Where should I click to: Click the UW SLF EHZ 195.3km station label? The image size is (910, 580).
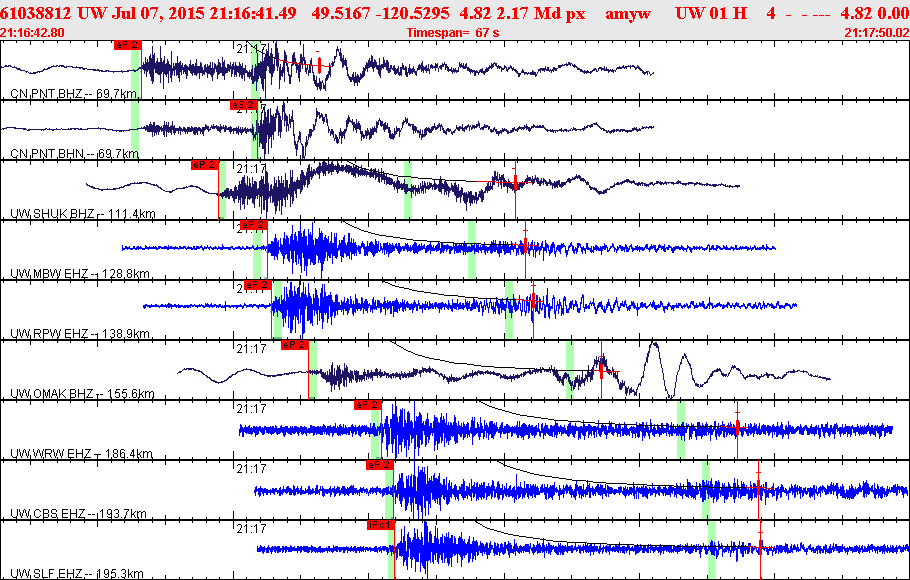76,574
